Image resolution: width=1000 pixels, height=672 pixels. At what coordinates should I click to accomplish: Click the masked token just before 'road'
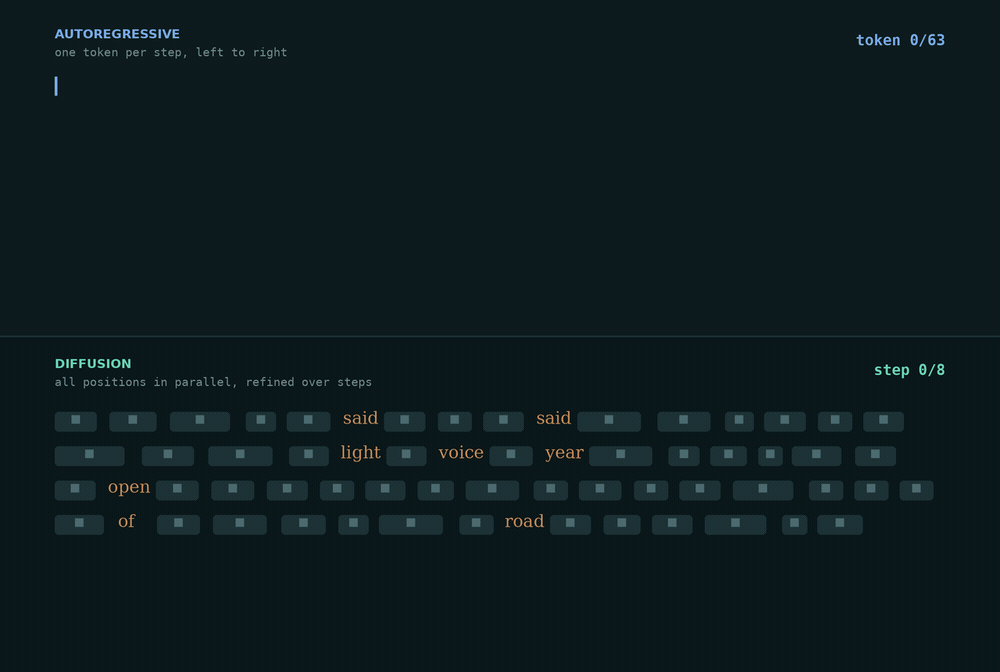476,525
